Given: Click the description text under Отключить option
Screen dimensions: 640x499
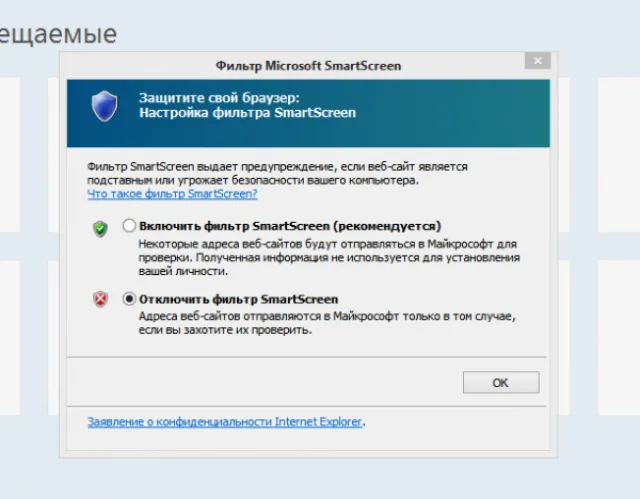Looking at the screenshot, I should 327,323.
